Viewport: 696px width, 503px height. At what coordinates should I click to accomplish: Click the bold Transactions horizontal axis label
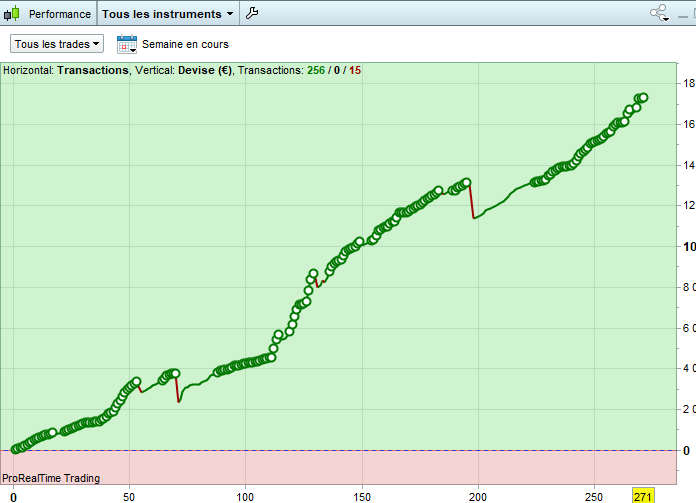point(93,70)
